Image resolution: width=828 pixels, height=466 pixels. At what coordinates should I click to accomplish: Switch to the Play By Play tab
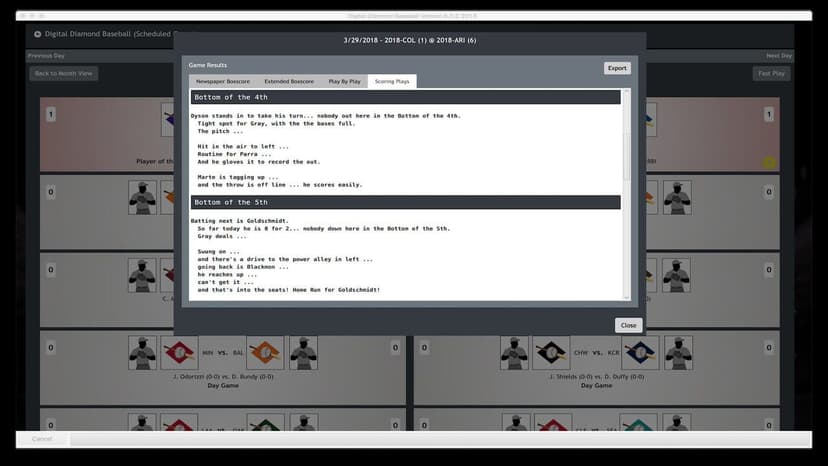344,81
